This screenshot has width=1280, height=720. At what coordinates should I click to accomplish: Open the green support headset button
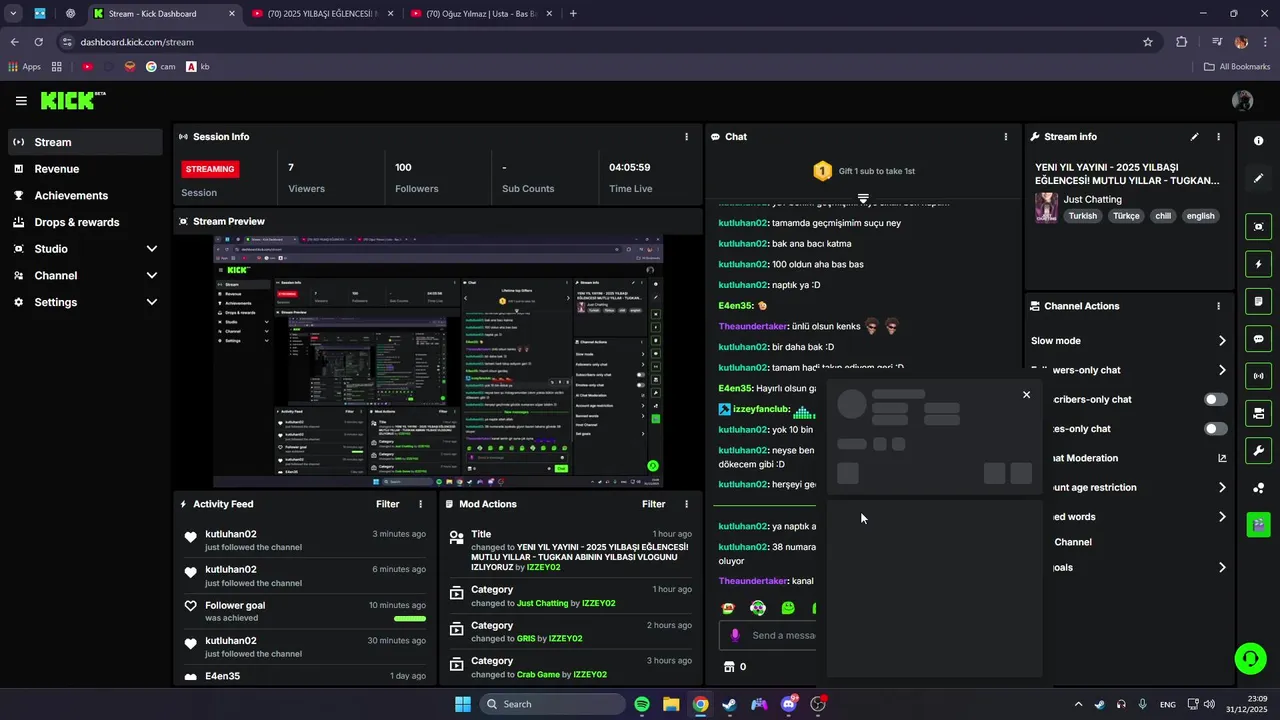1250,658
